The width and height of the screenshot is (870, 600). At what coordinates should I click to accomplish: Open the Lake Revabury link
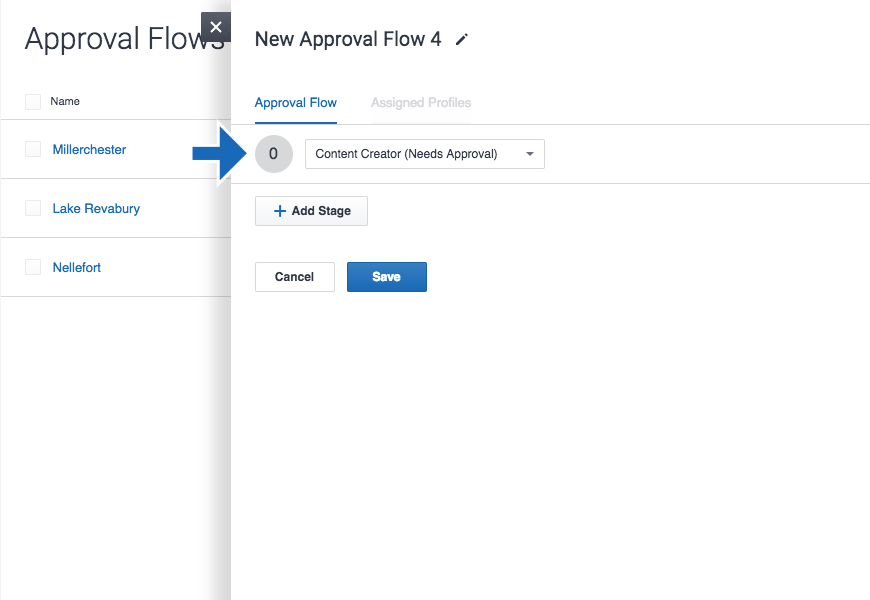tap(96, 208)
